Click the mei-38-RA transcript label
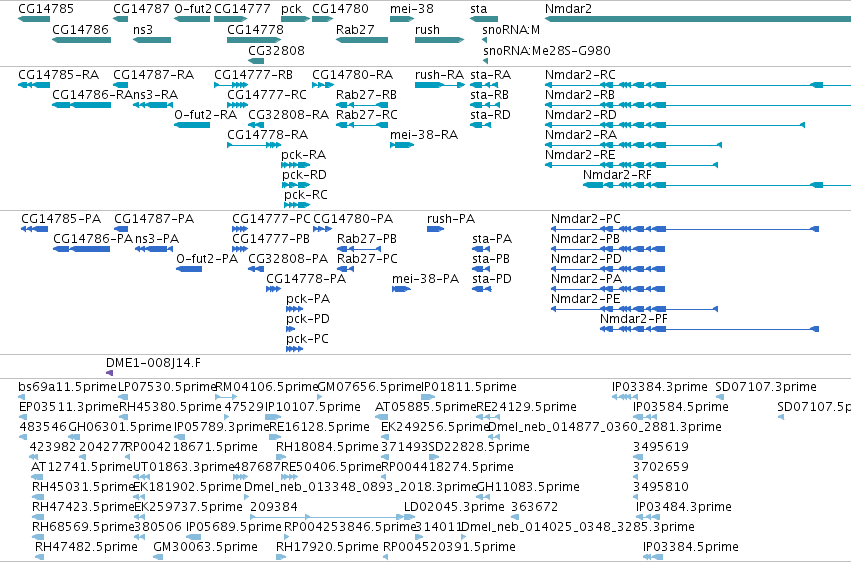Screen dimensions: 851x562 pos(424,135)
